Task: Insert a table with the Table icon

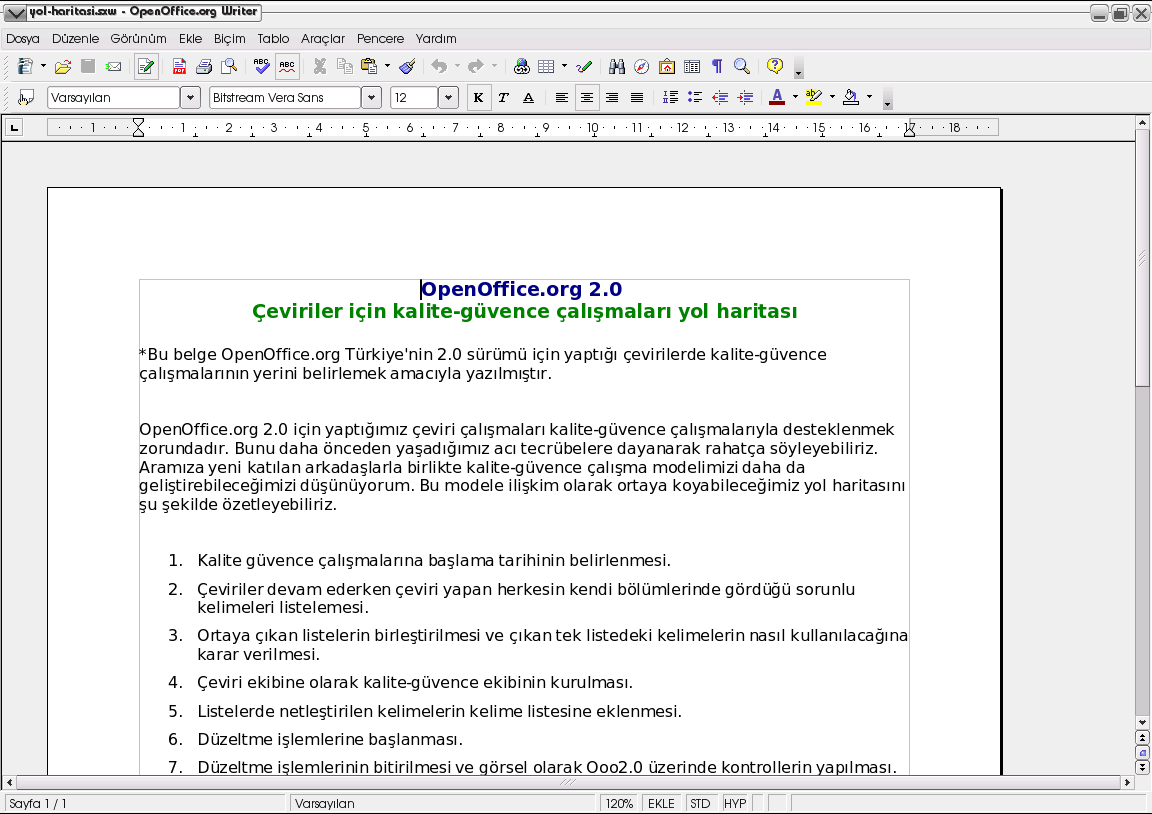Action: [546, 66]
